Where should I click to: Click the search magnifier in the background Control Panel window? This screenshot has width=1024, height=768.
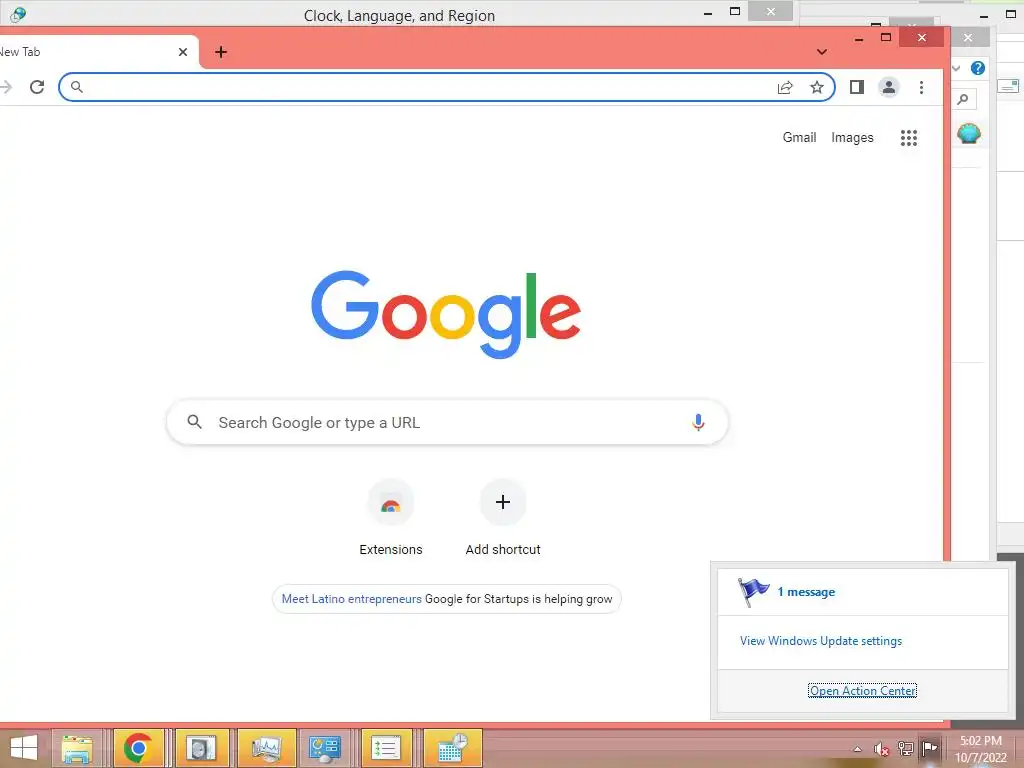963,100
